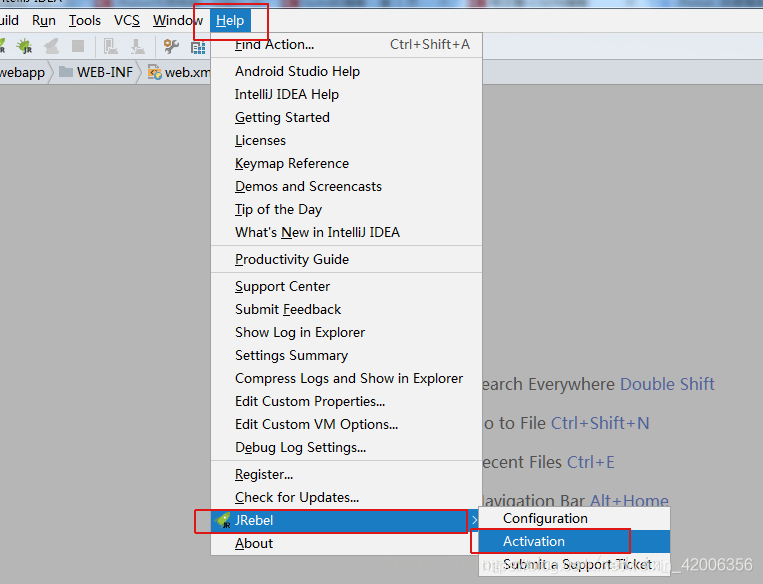The height and width of the screenshot is (584, 763).
Task: Click the AVD Manager device icon
Action: click(x=111, y=47)
